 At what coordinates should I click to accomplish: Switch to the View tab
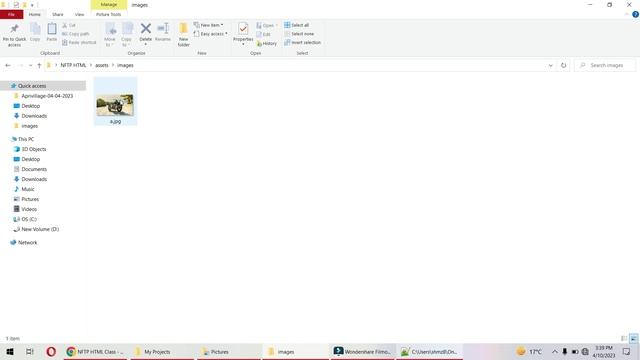pyautogui.click(x=79, y=14)
